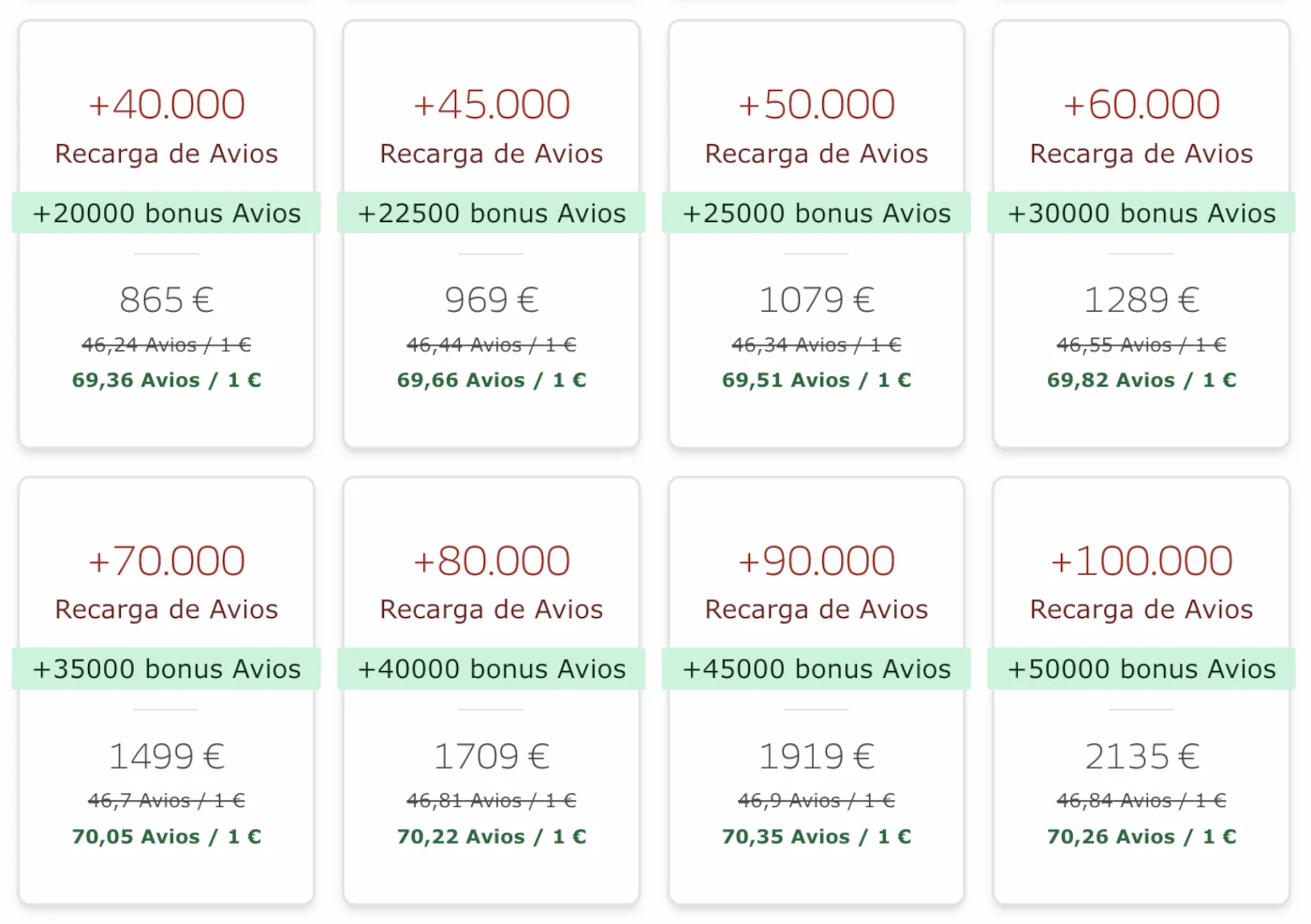Select the +40.000 Recarga de Avios offer
The width and height of the screenshot is (1311, 924).
166,104
